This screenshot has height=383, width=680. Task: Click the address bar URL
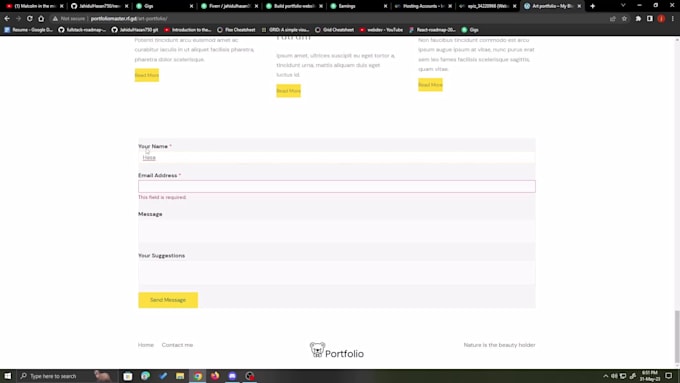tap(129, 19)
